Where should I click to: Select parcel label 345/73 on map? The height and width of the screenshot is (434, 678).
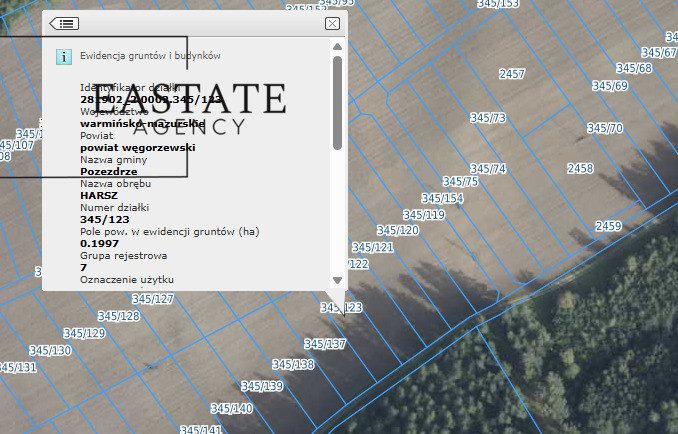[x=488, y=118]
